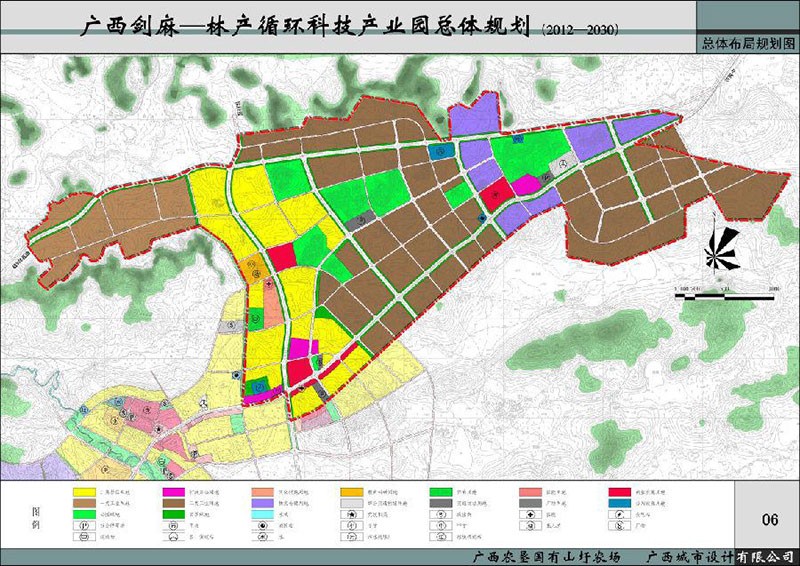
Task: Select the light gray facility block in northeast green zone
Action: (x=565, y=163)
